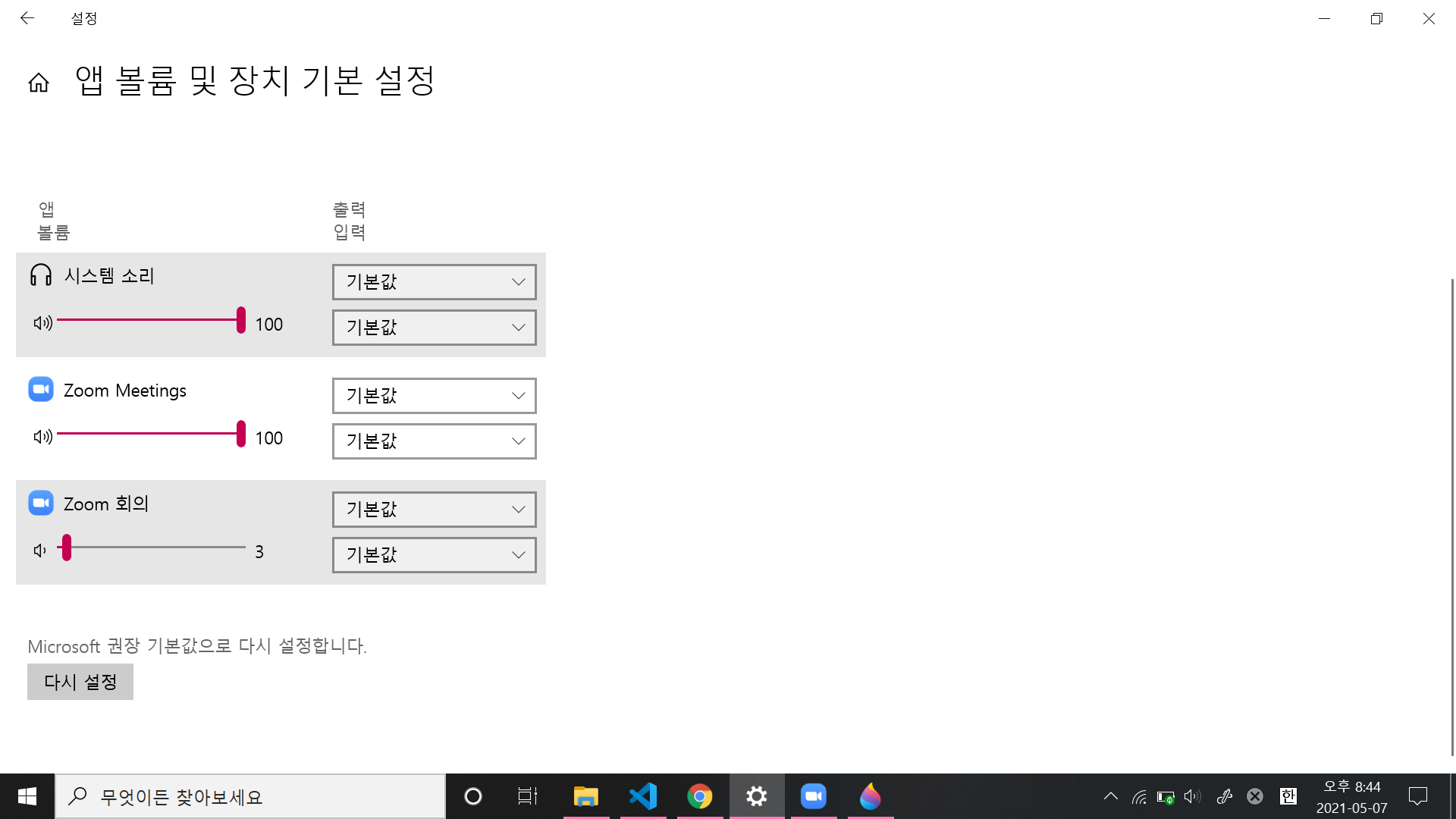Adjust the 시스템 소리 volume slider
Screen dimensions: 1456x819
point(151,320)
